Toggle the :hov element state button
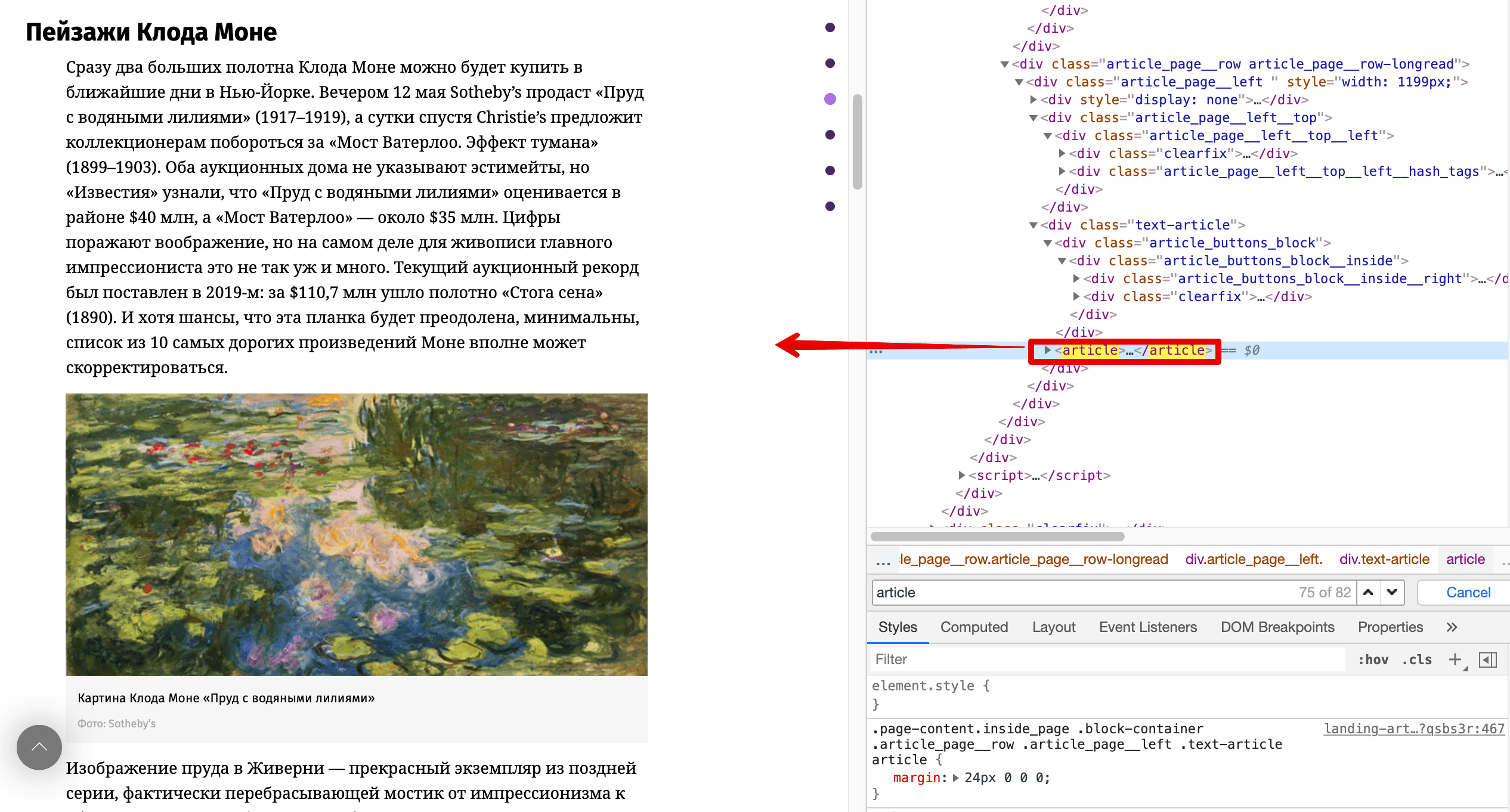 click(x=1373, y=659)
